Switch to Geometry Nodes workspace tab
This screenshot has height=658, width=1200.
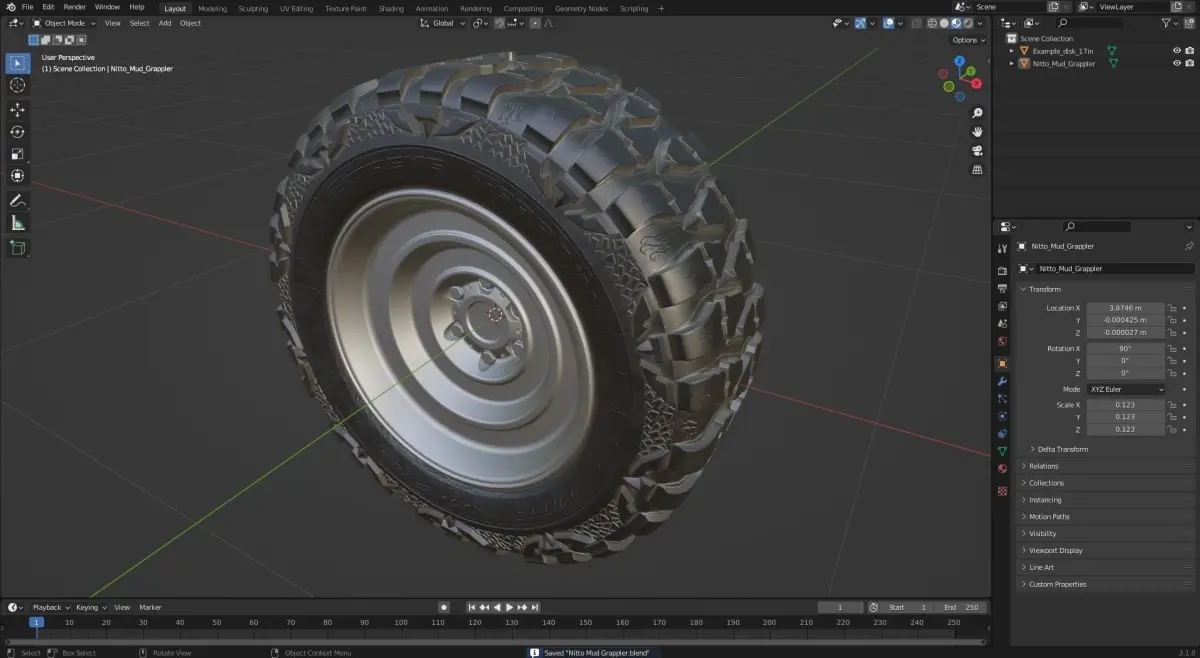(581, 8)
